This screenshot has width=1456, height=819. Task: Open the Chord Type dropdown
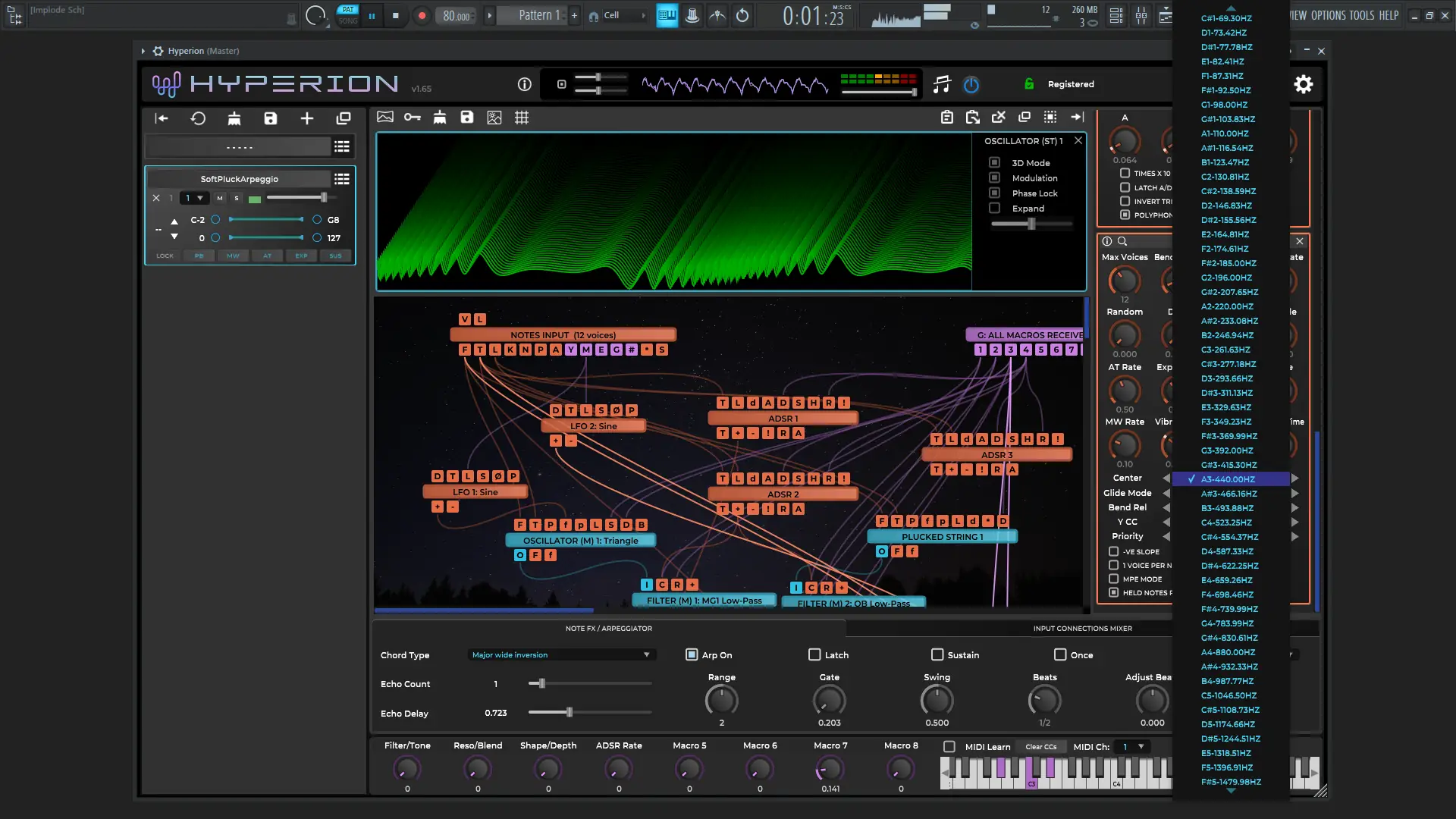pyautogui.click(x=561, y=654)
